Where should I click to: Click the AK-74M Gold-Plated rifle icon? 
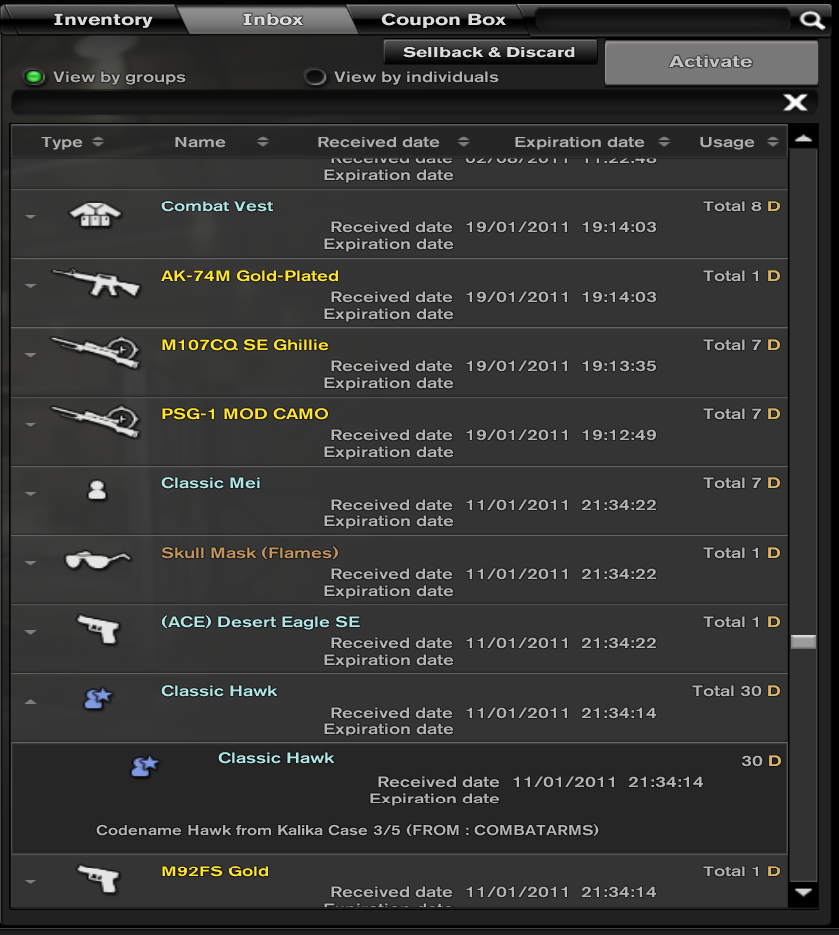point(95,282)
